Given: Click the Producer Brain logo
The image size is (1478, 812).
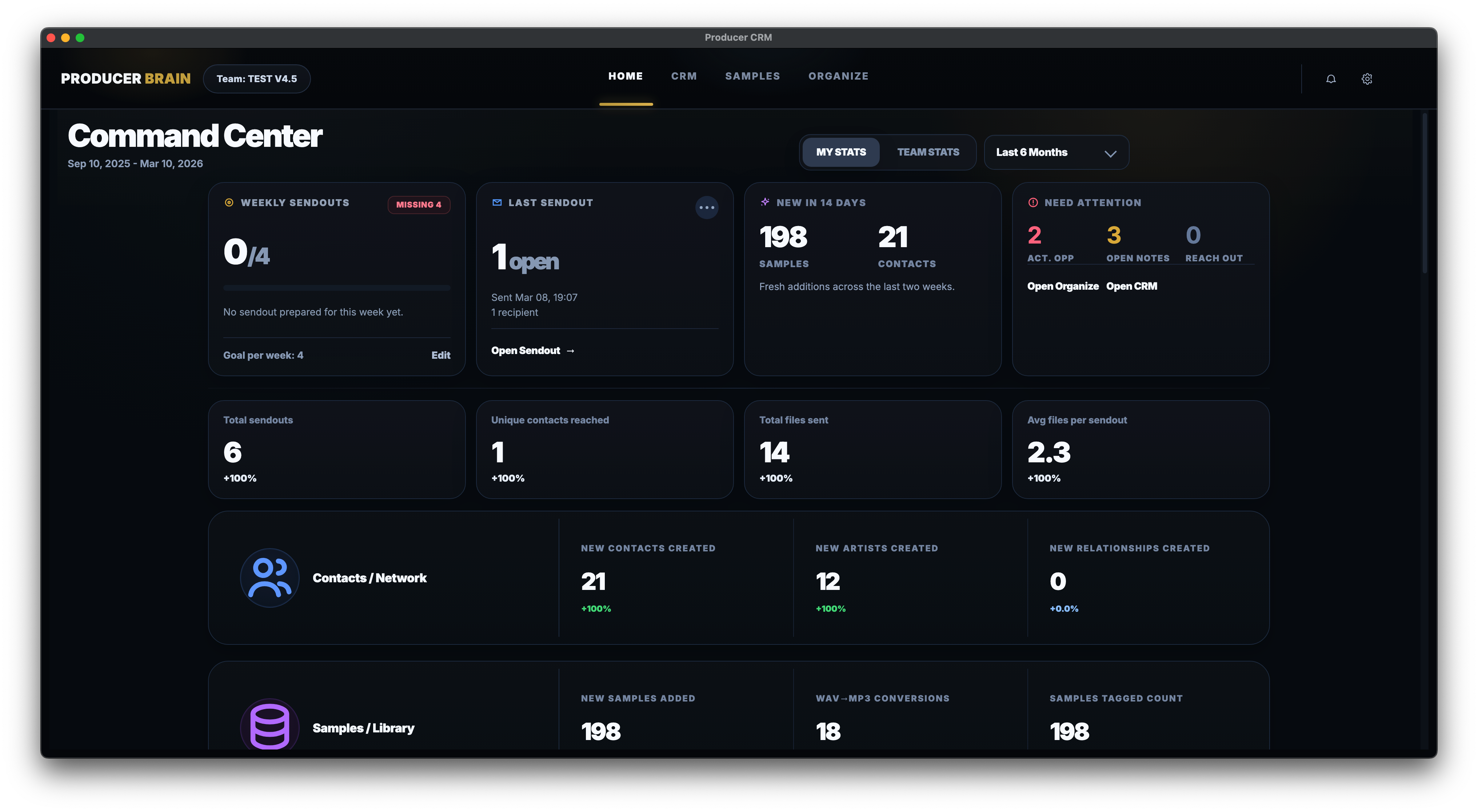Looking at the screenshot, I should point(126,79).
